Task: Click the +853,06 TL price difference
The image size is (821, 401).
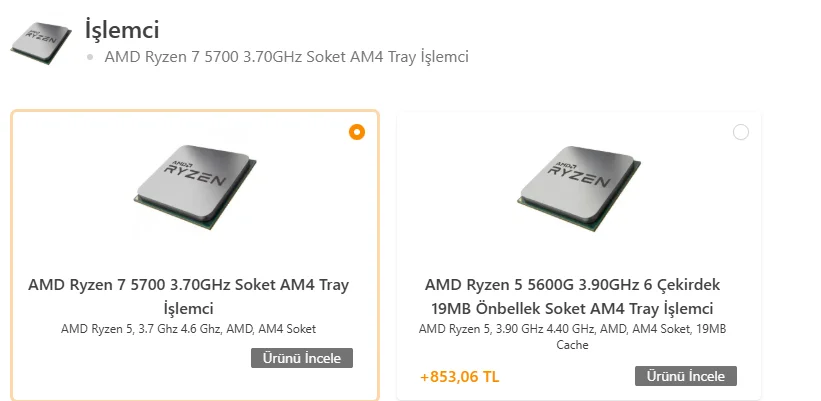Action: point(459,377)
